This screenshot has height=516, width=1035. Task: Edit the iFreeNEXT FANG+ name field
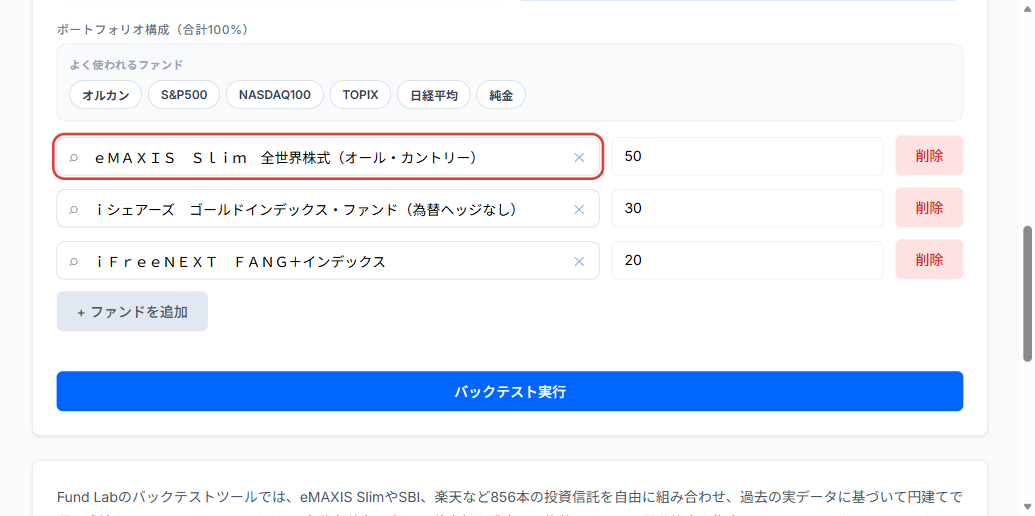click(328, 260)
